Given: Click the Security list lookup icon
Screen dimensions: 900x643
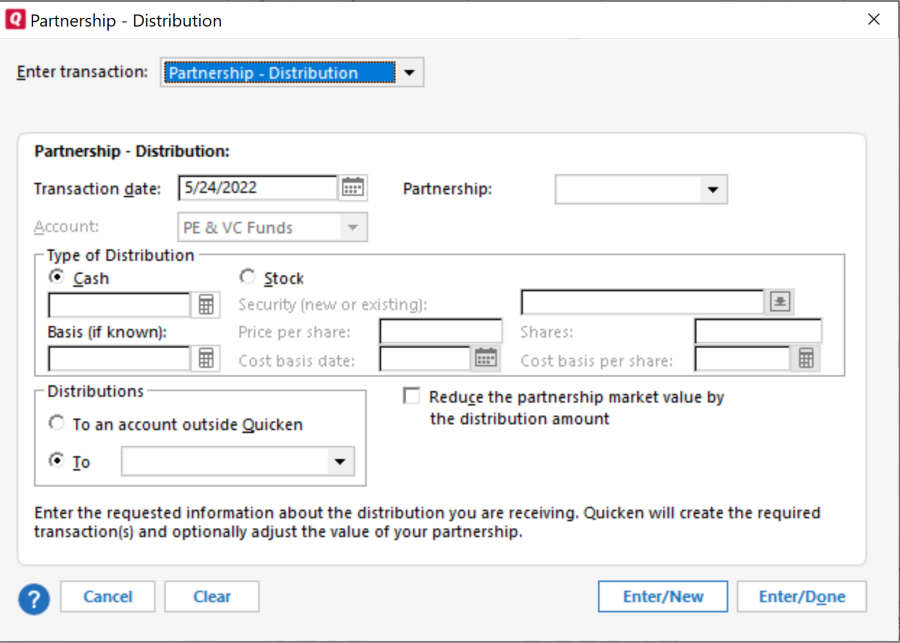Looking at the screenshot, I should tap(781, 303).
